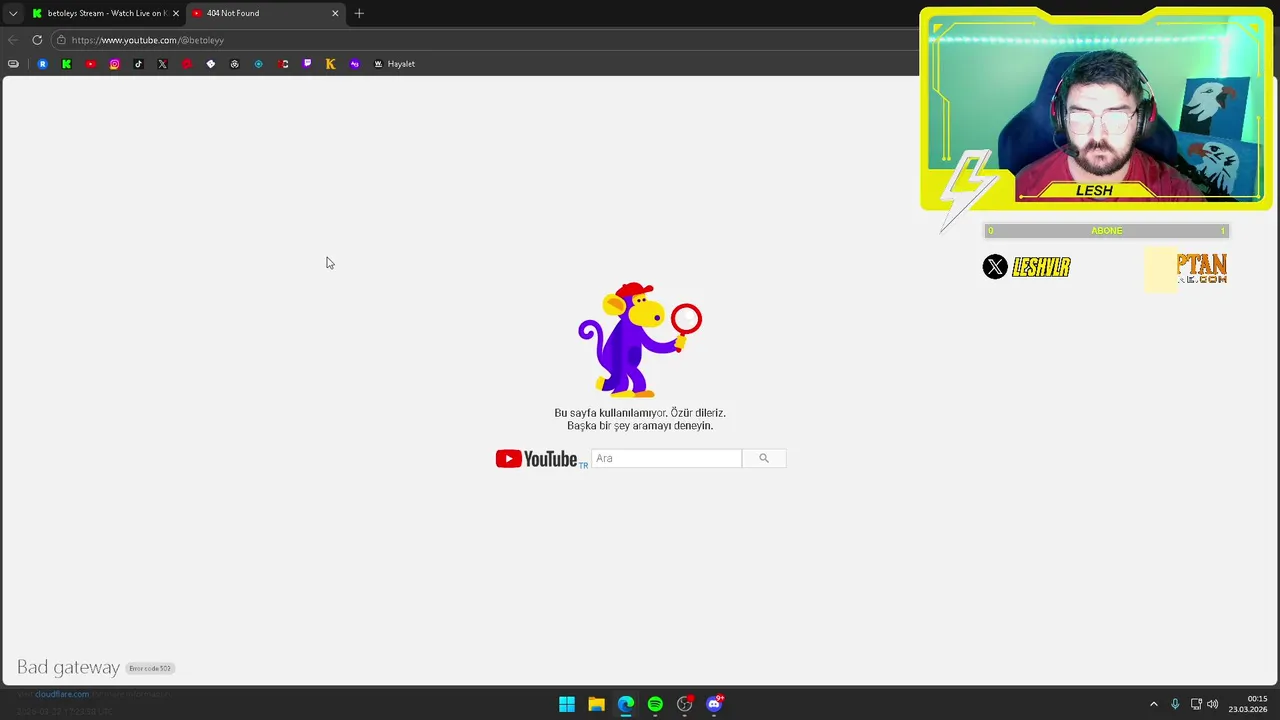Open Microsoft Edge in taskbar
1280x720 pixels.
pos(626,704)
